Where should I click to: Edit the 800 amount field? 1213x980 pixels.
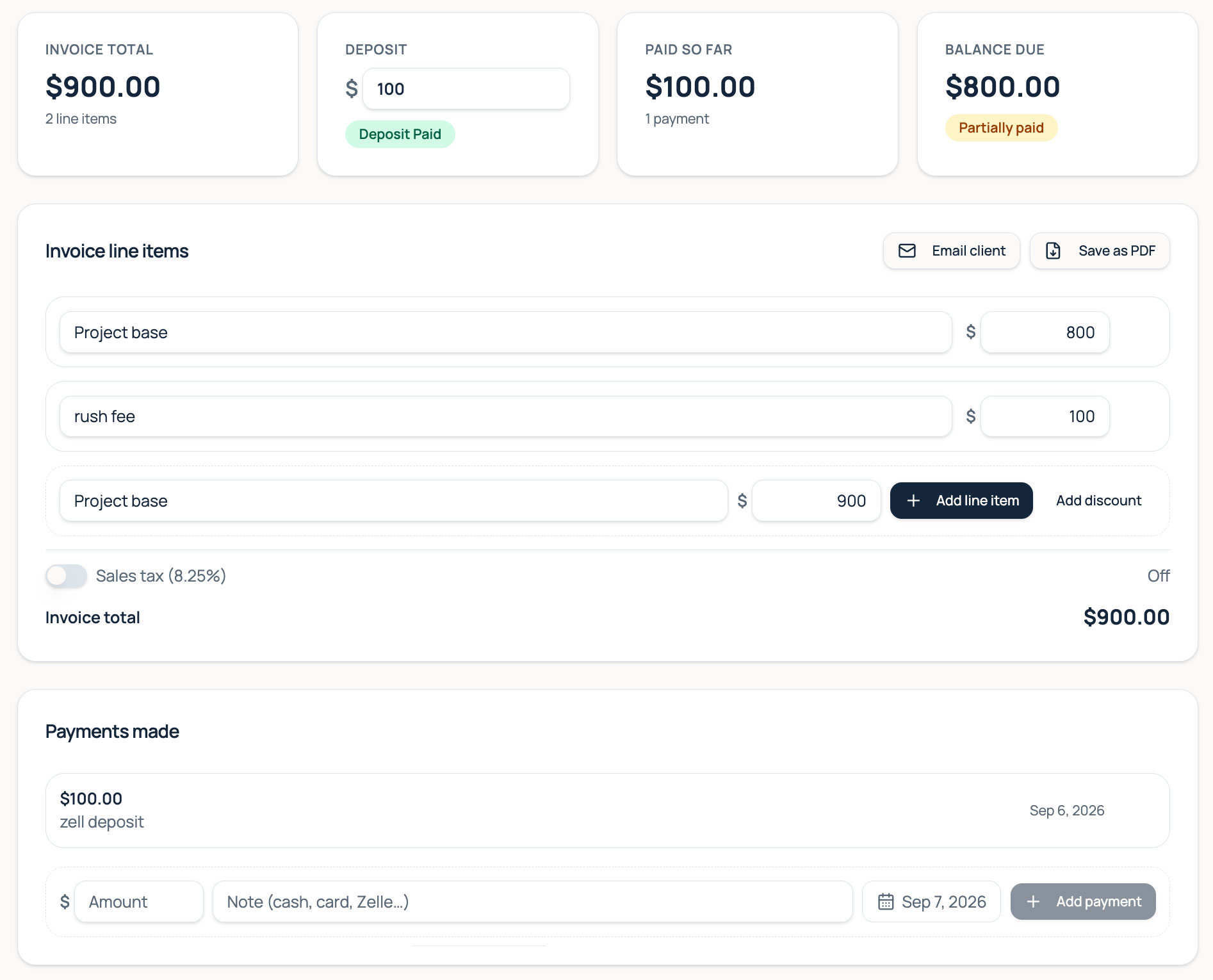1045,332
